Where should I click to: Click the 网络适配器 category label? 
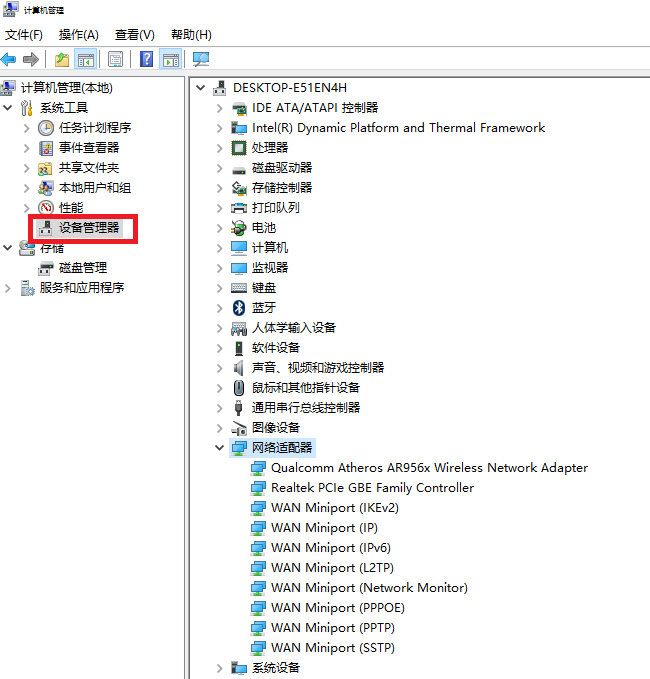(x=282, y=448)
